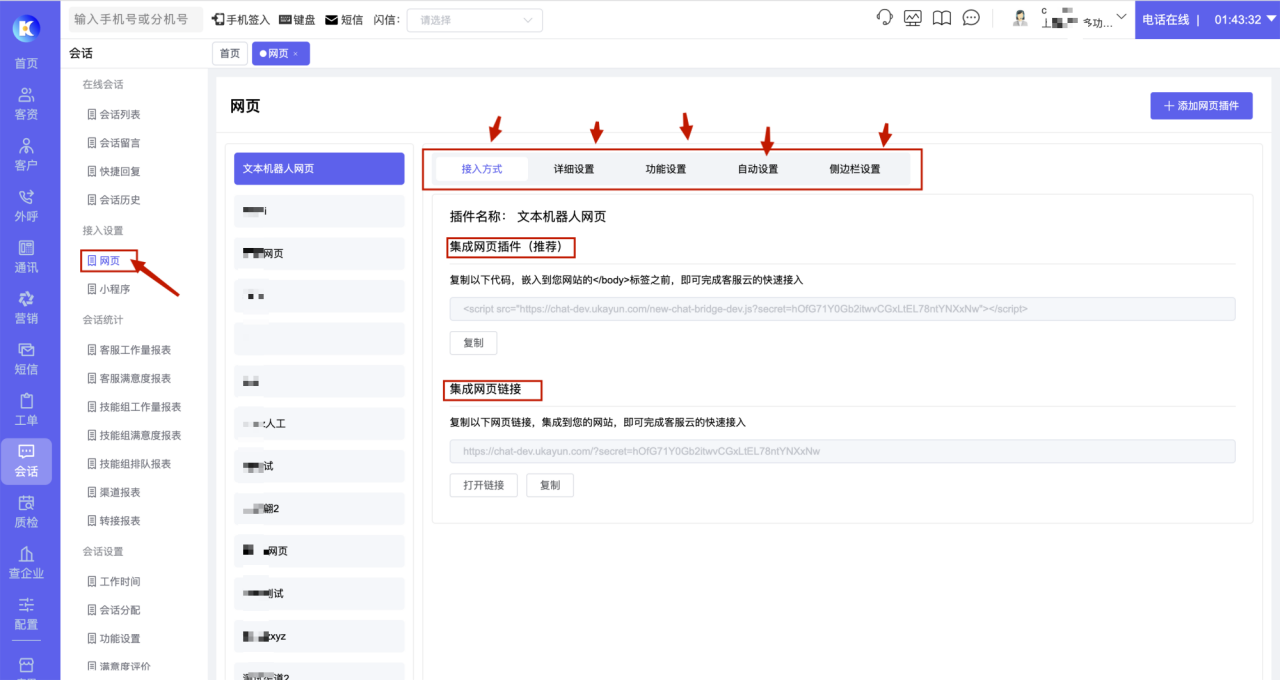The width and height of the screenshot is (1280, 680).
Task: Switch to the 功能设置 tab of the plugin
Action: 666,169
